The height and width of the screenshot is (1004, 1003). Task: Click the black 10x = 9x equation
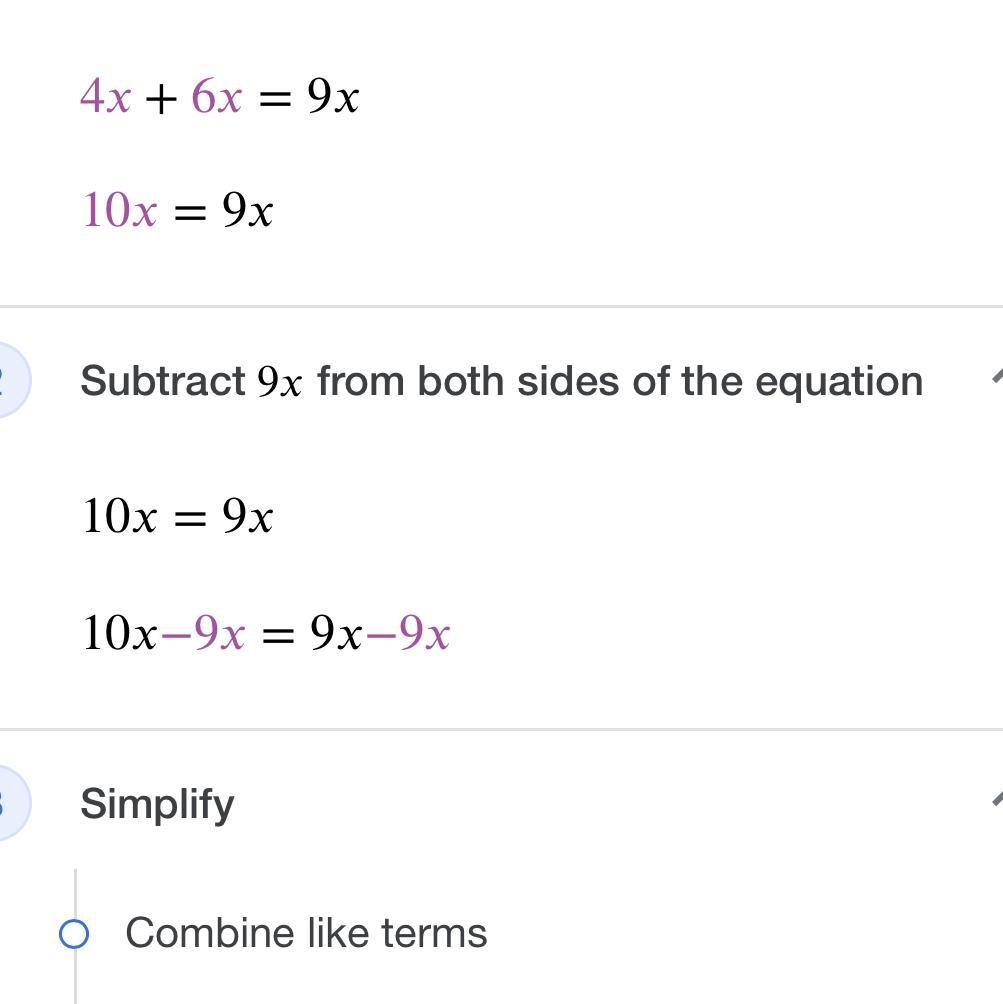[177, 517]
